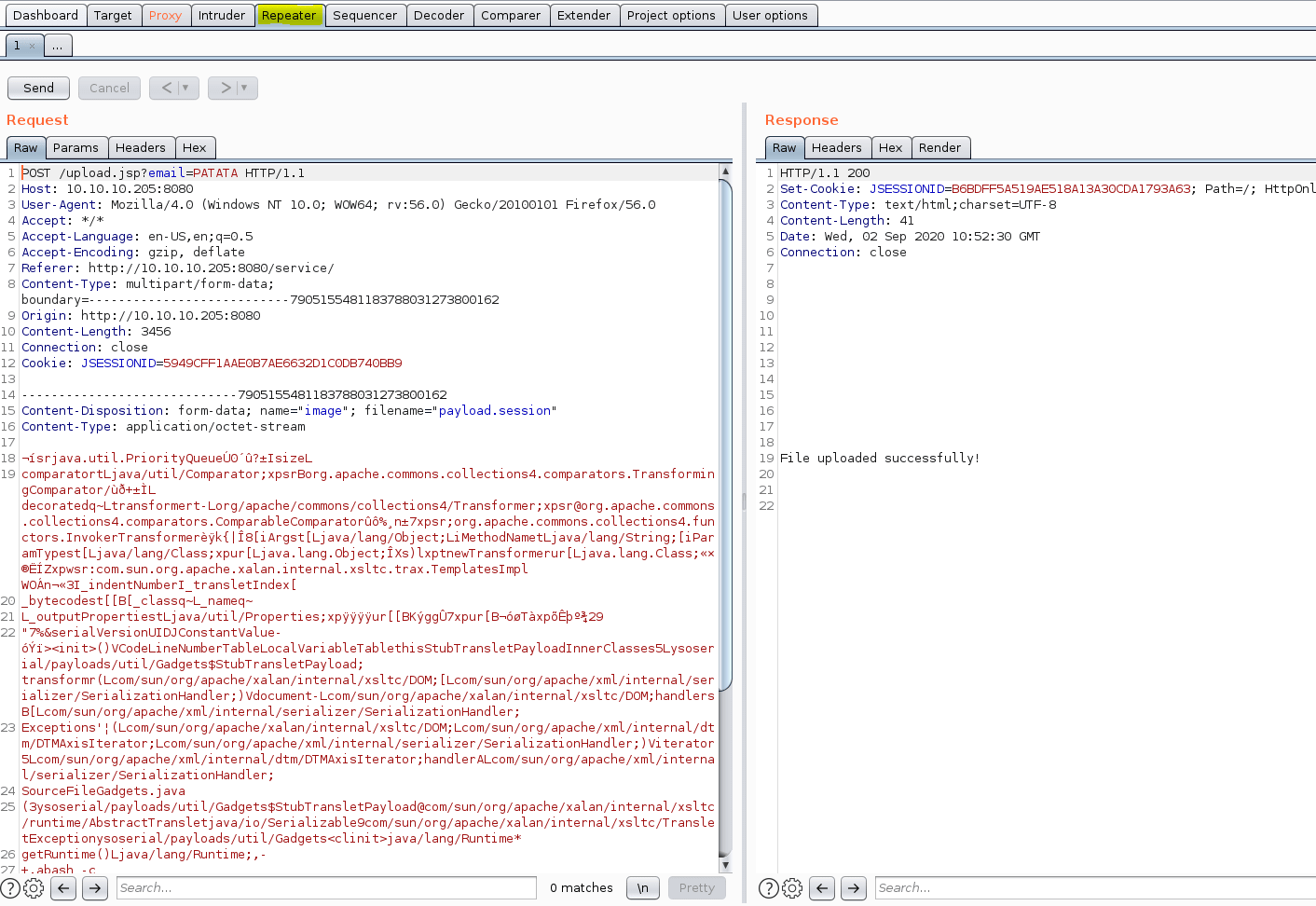Close Repeater tab number 1

(x=33, y=46)
